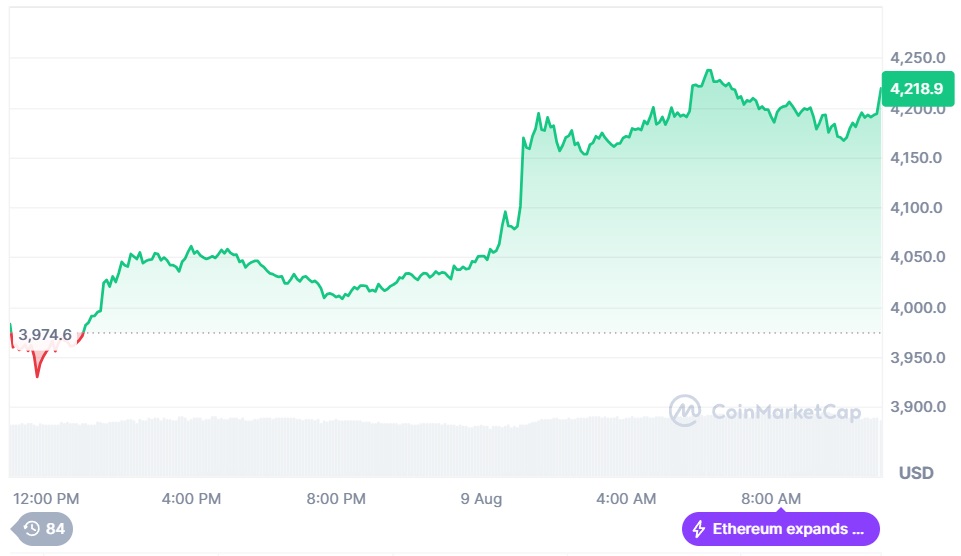
Task: Click the history clock icon beside 84
Action: (31, 528)
